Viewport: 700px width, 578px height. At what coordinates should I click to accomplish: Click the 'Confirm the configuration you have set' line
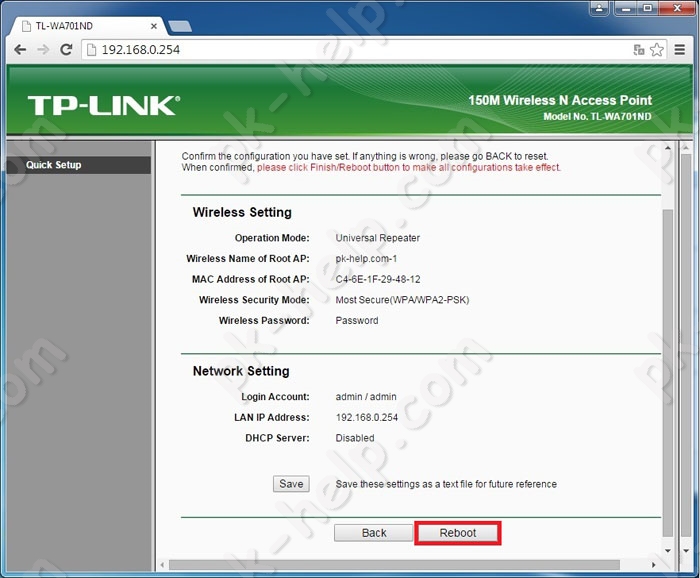coord(365,157)
